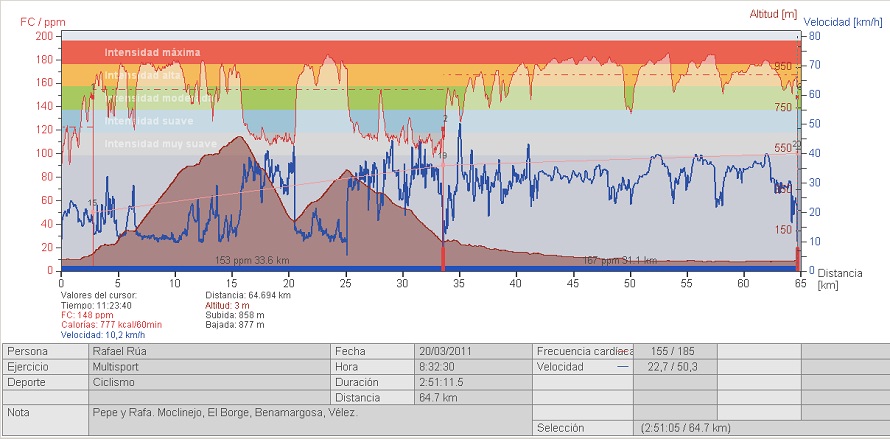Select the speed value '22,7 / 50,3'

[673, 367]
